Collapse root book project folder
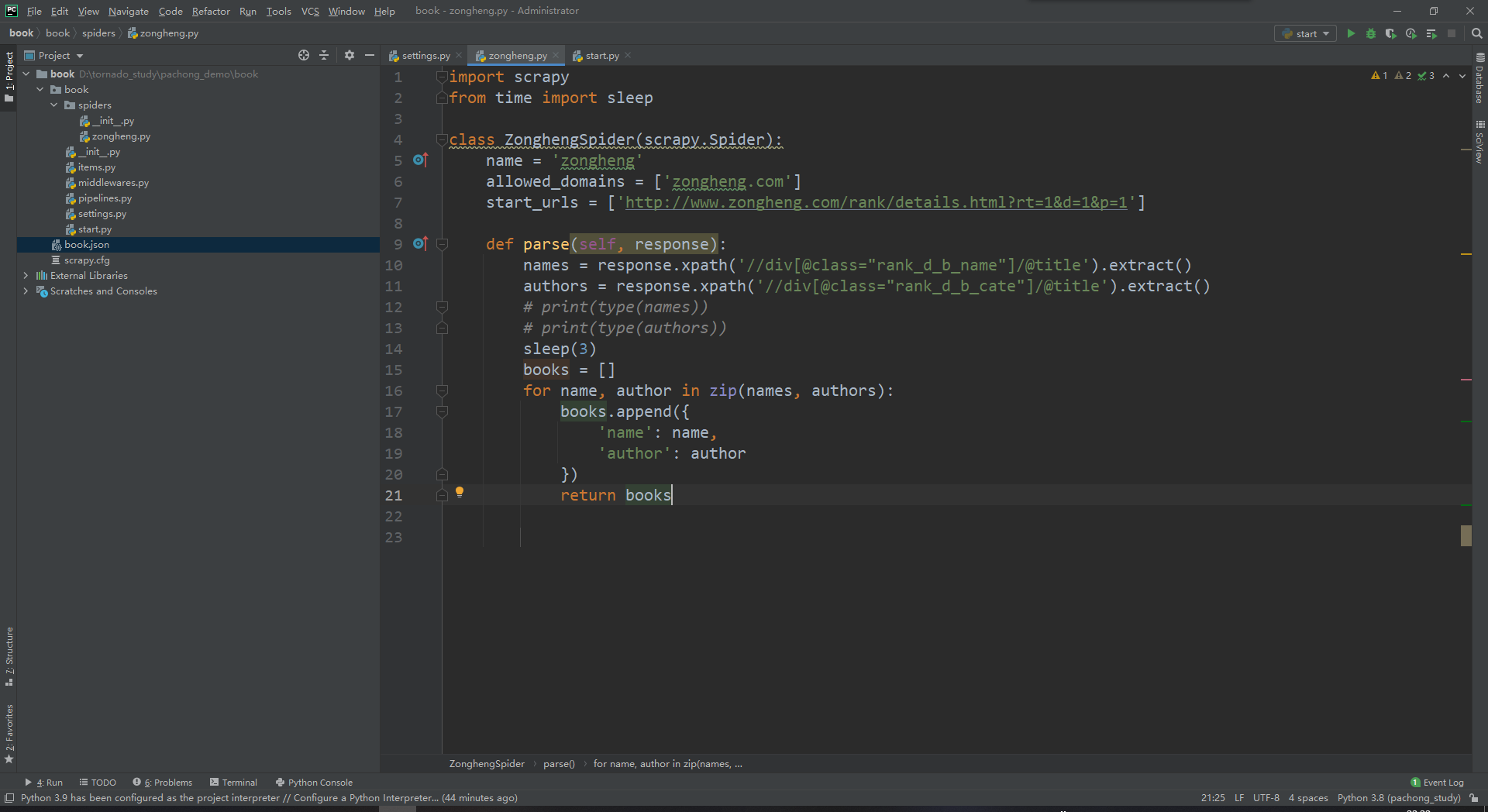Screen dimensions: 1488x812 point(26,74)
